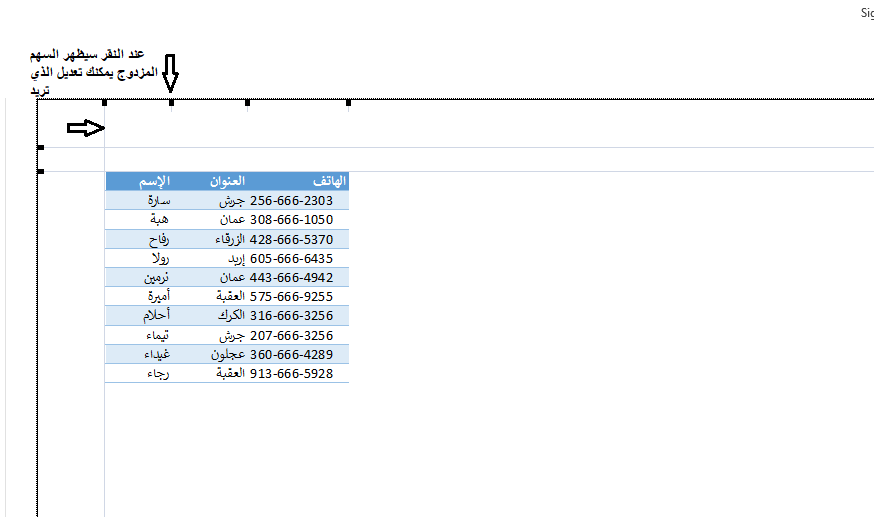
Task: Select column handle between الإسم and العنوان
Action: click(x=171, y=103)
